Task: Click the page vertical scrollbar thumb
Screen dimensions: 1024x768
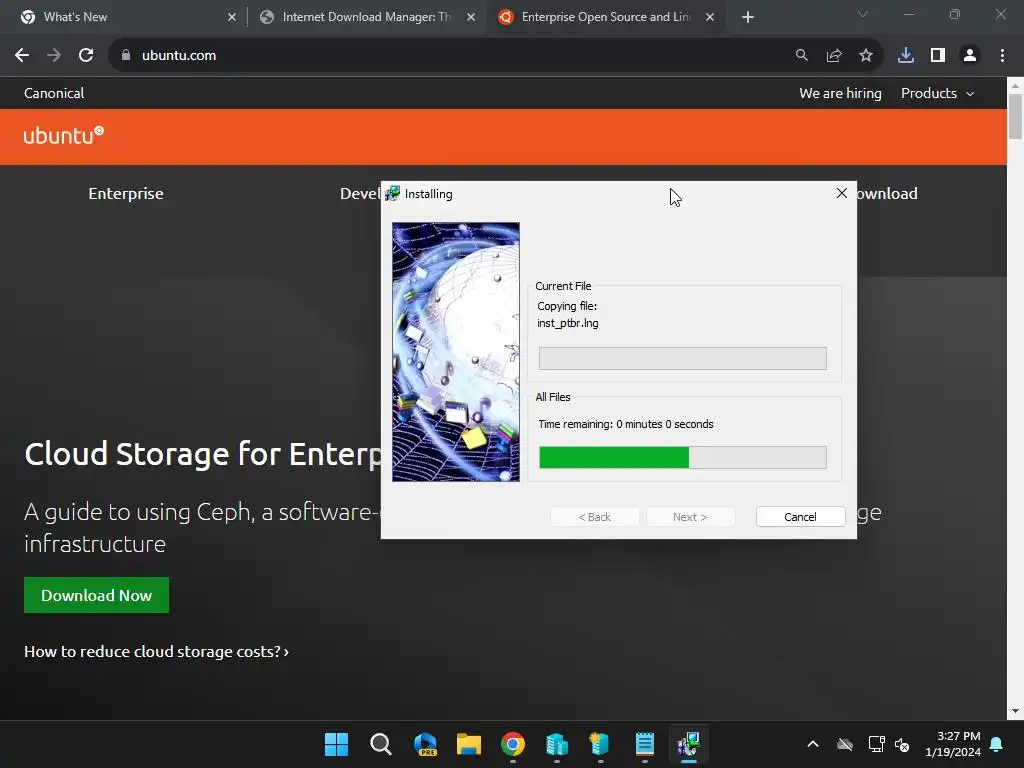Action: [1015, 117]
